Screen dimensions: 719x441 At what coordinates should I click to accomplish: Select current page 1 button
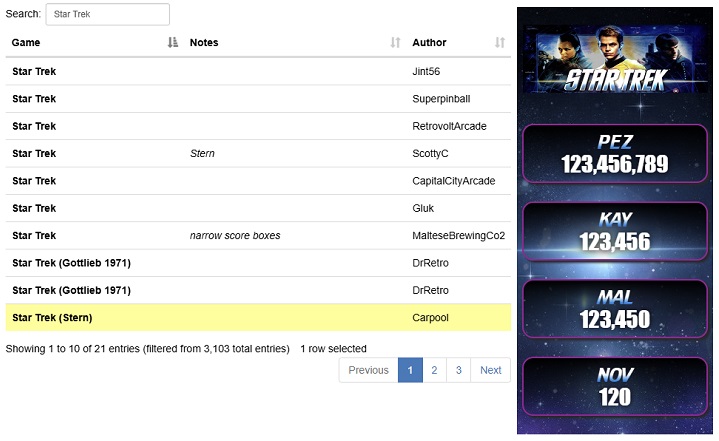click(410, 370)
